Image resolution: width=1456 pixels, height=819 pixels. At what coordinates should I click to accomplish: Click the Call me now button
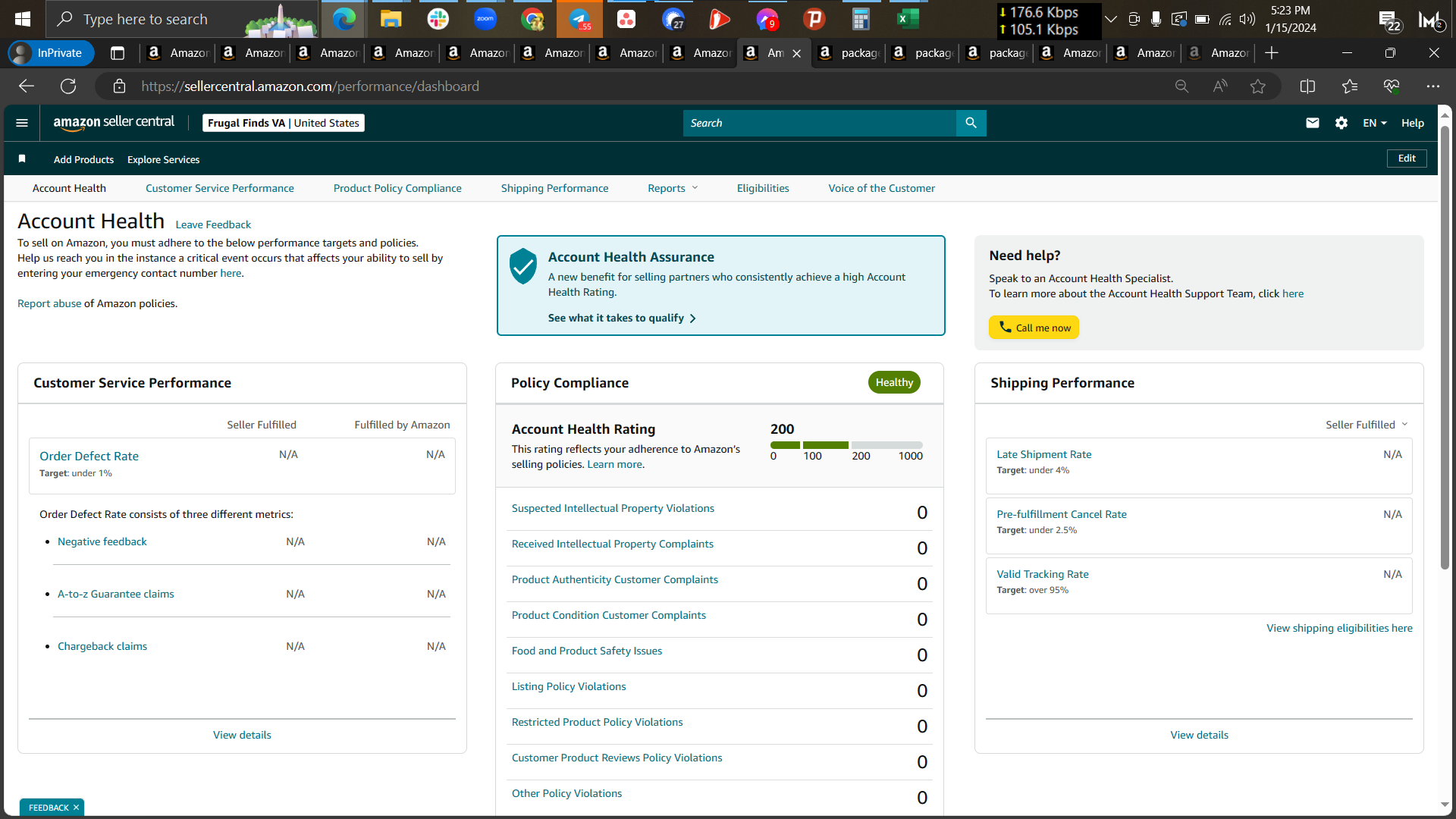coord(1034,328)
